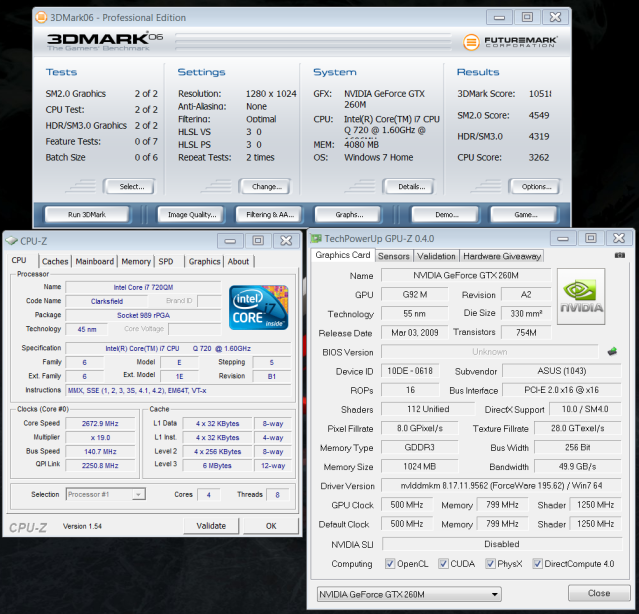Click the Select tests button
Screen dimensions: 639x614
point(131,187)
